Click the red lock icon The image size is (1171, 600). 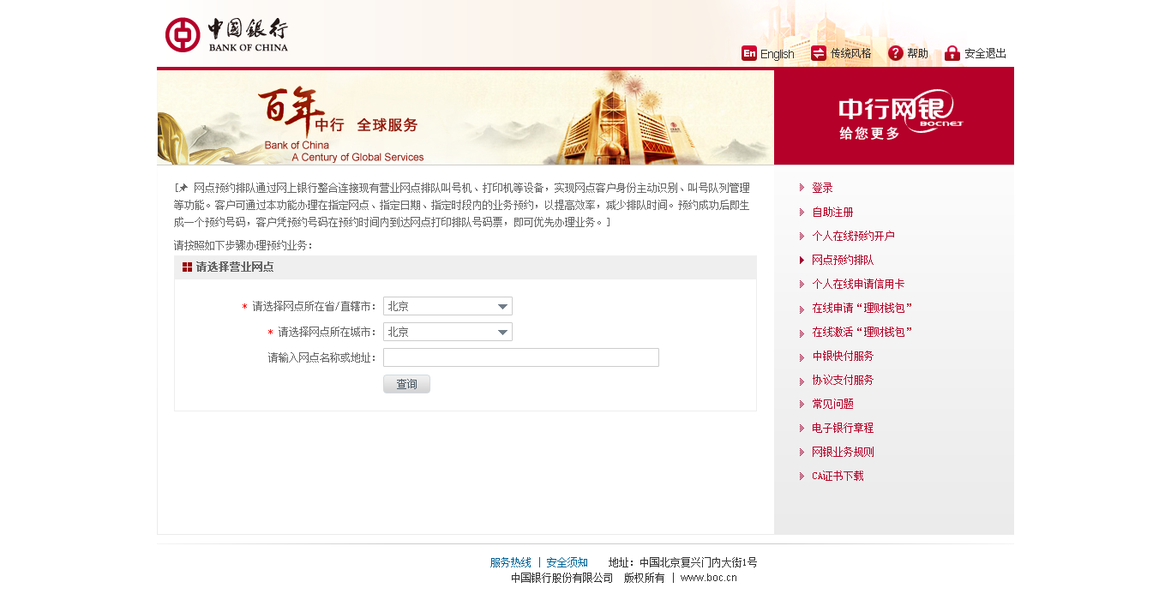coord(951,53)
